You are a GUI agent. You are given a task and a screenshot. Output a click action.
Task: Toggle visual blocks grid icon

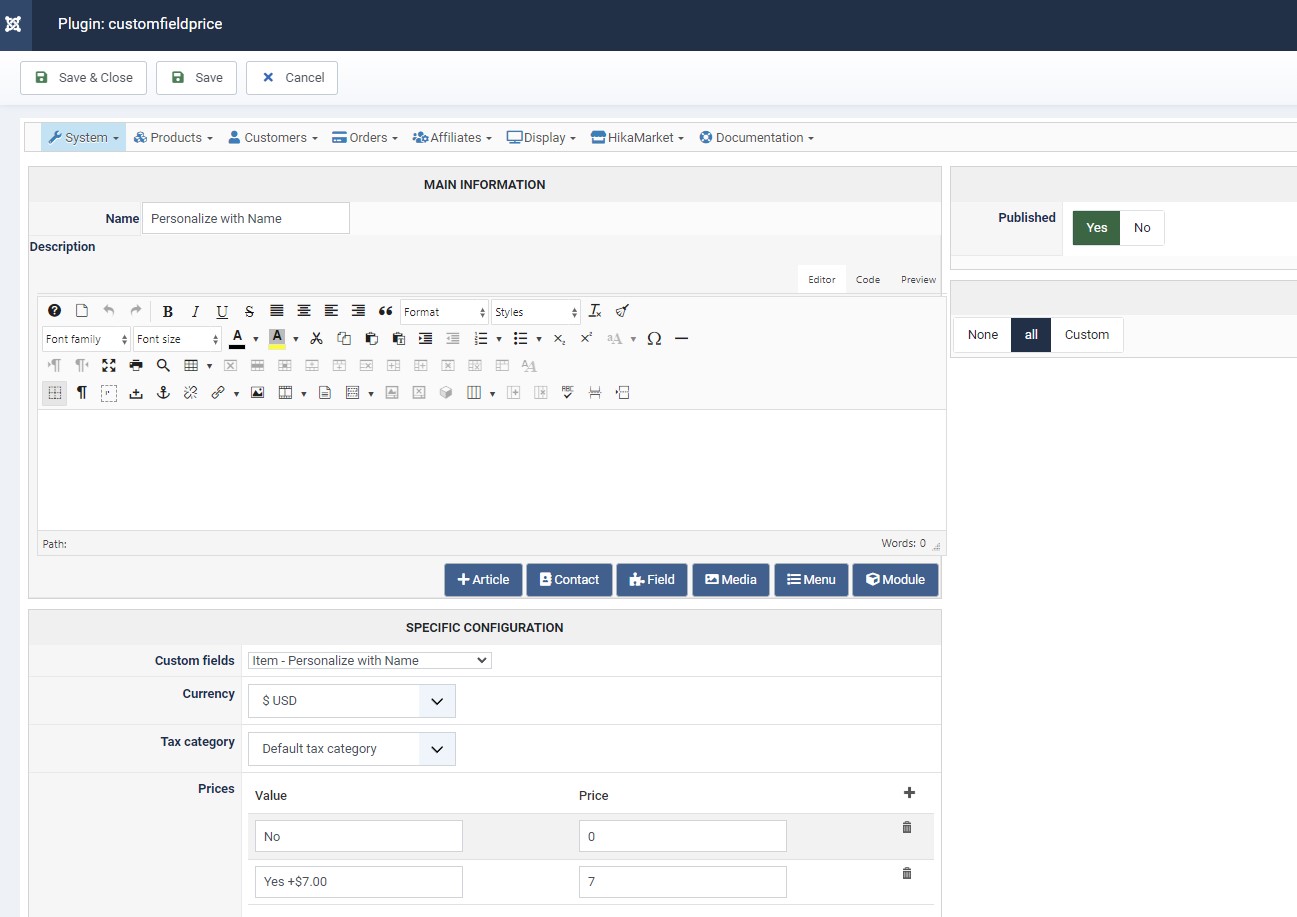click(55, 392)
